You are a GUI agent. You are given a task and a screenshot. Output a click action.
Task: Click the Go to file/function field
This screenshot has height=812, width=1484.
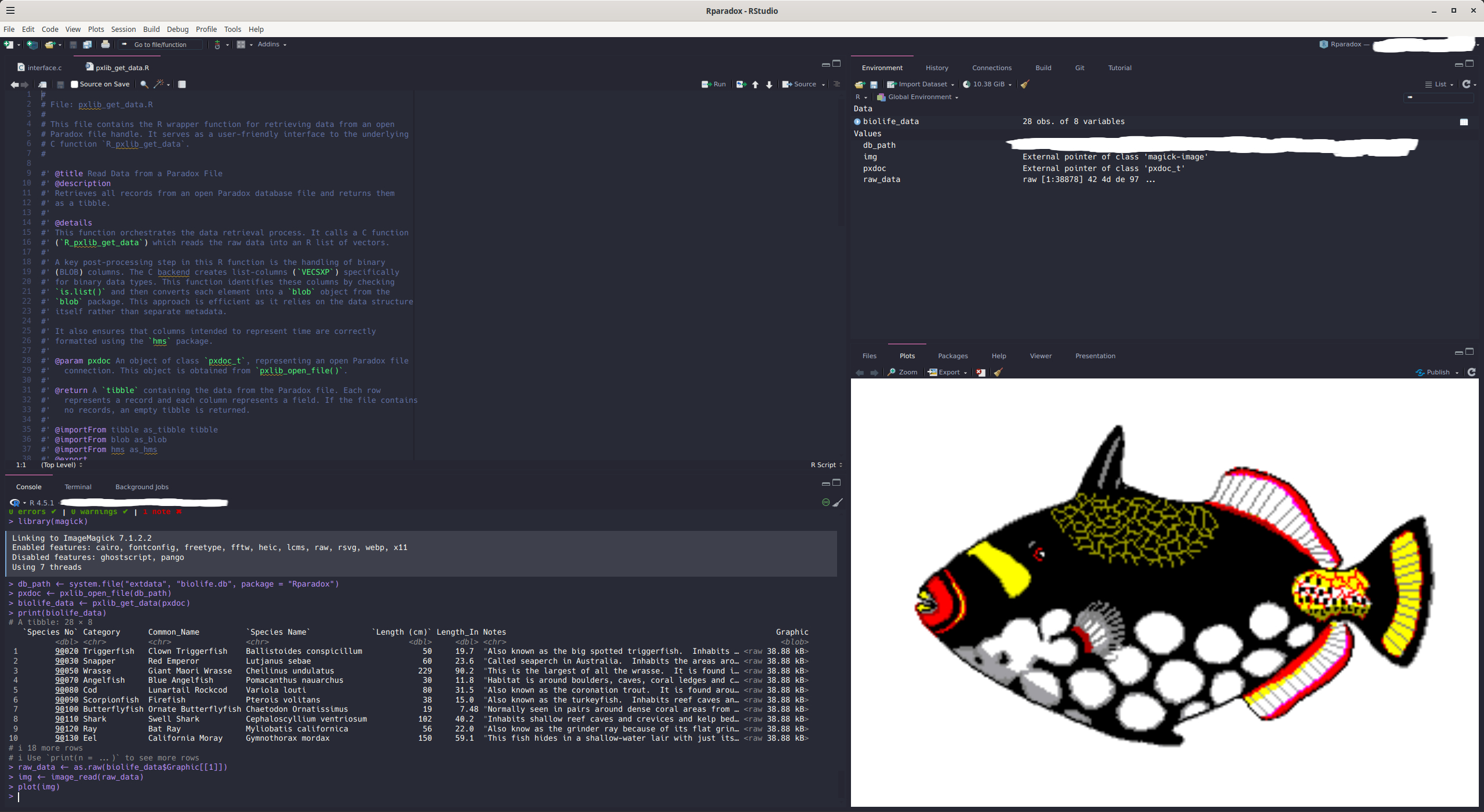pos(161,45)
